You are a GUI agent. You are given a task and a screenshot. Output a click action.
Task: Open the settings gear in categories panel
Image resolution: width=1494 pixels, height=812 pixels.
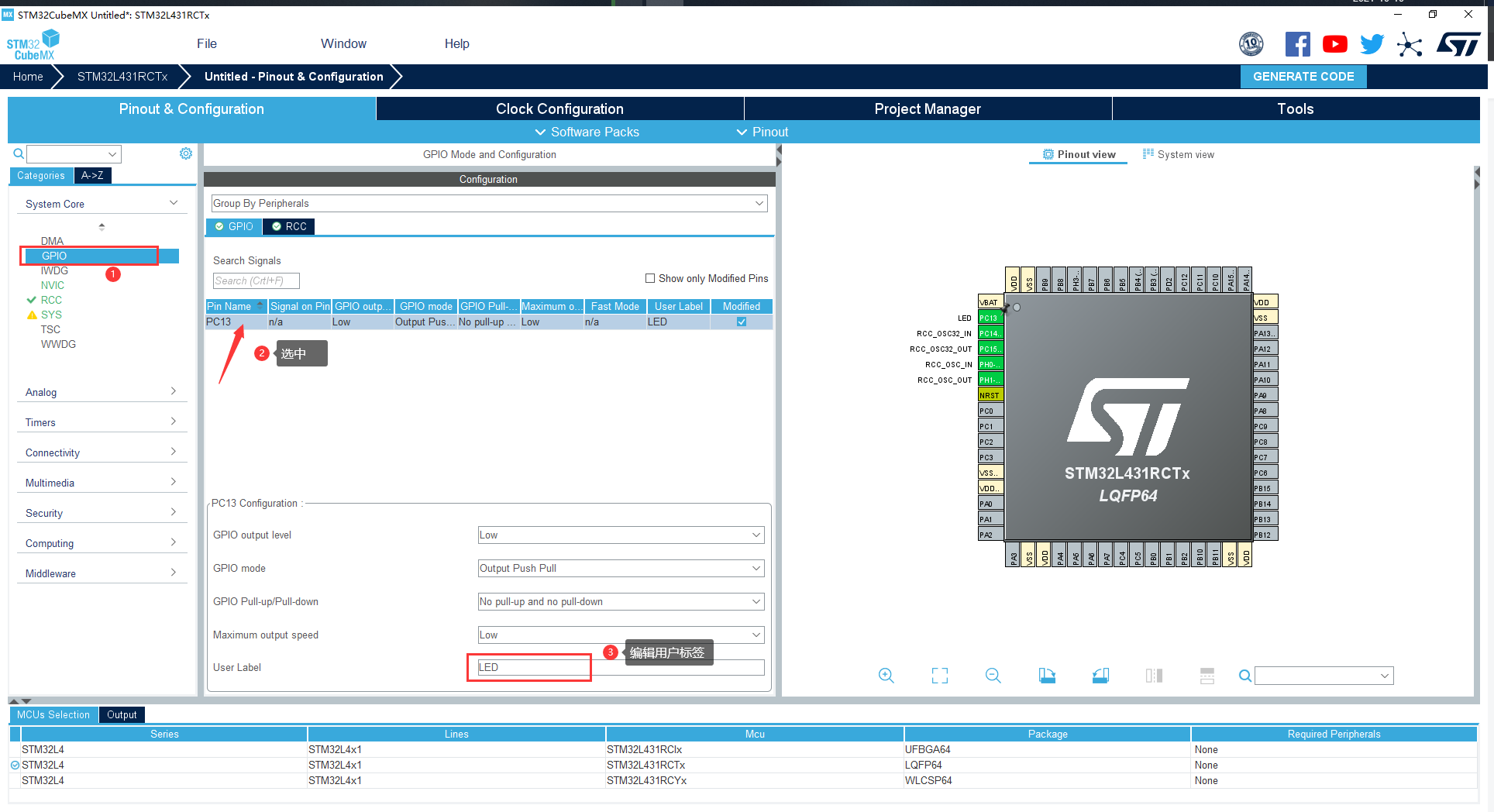pyautogui.click(x=186, y=153)
